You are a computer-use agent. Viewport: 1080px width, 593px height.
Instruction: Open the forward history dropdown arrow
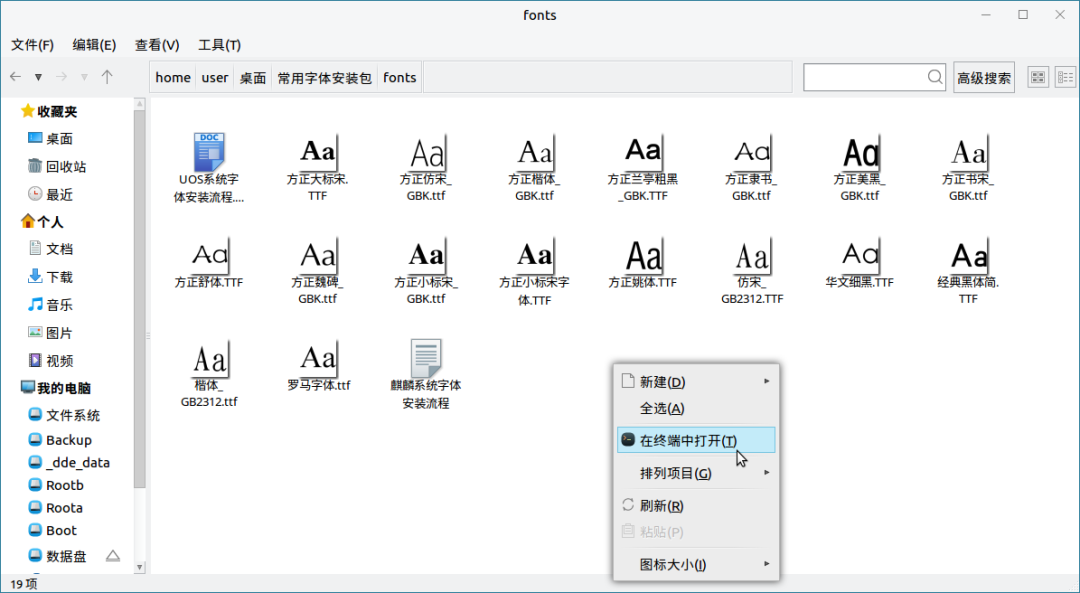84,77
